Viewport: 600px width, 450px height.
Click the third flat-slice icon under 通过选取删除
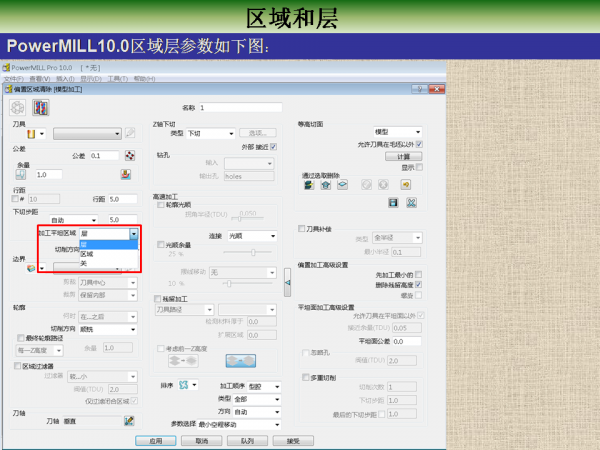pyautogui.click(x=342, y=185)
